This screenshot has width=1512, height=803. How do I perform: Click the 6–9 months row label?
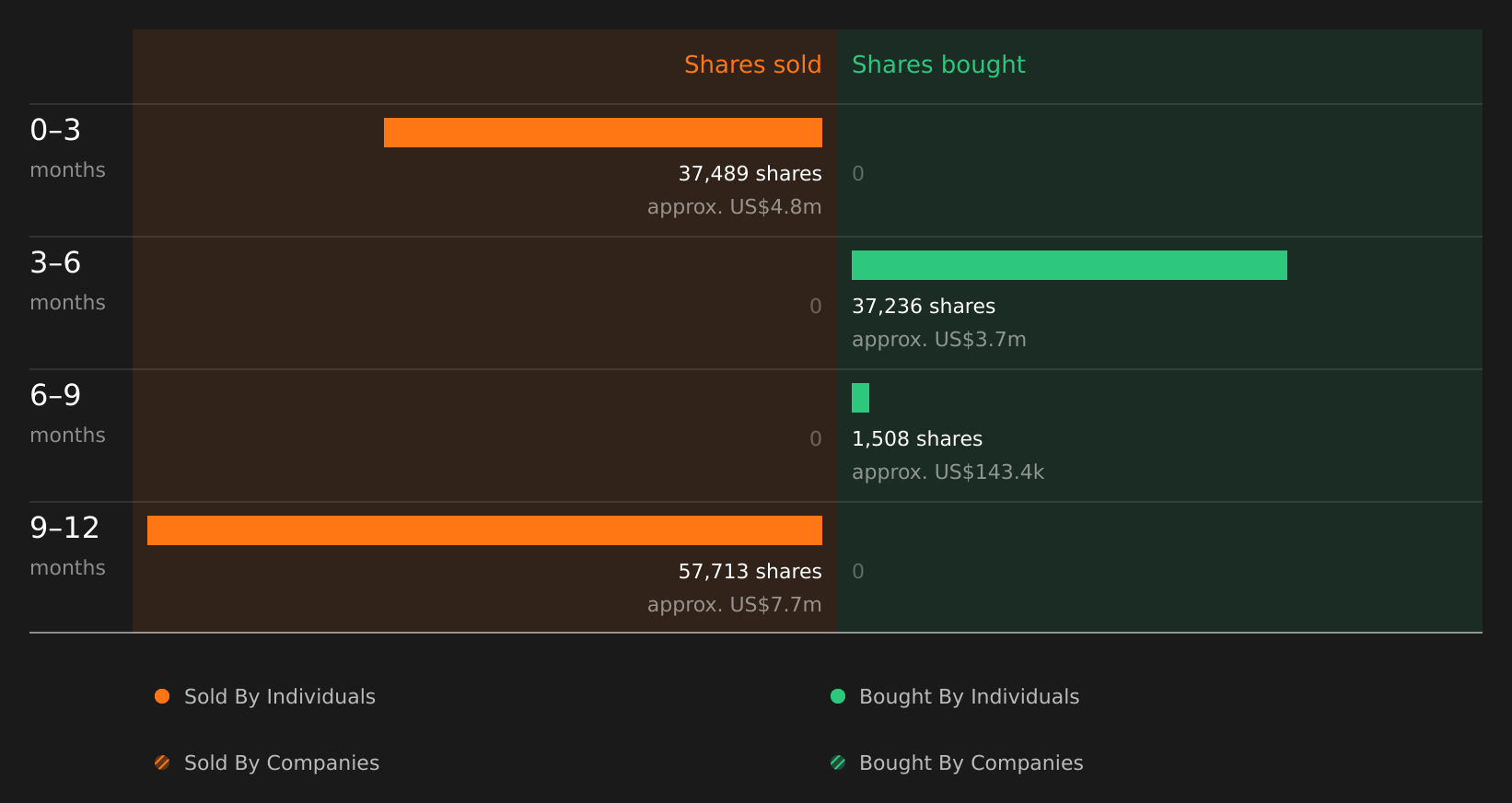click(67, 413)
